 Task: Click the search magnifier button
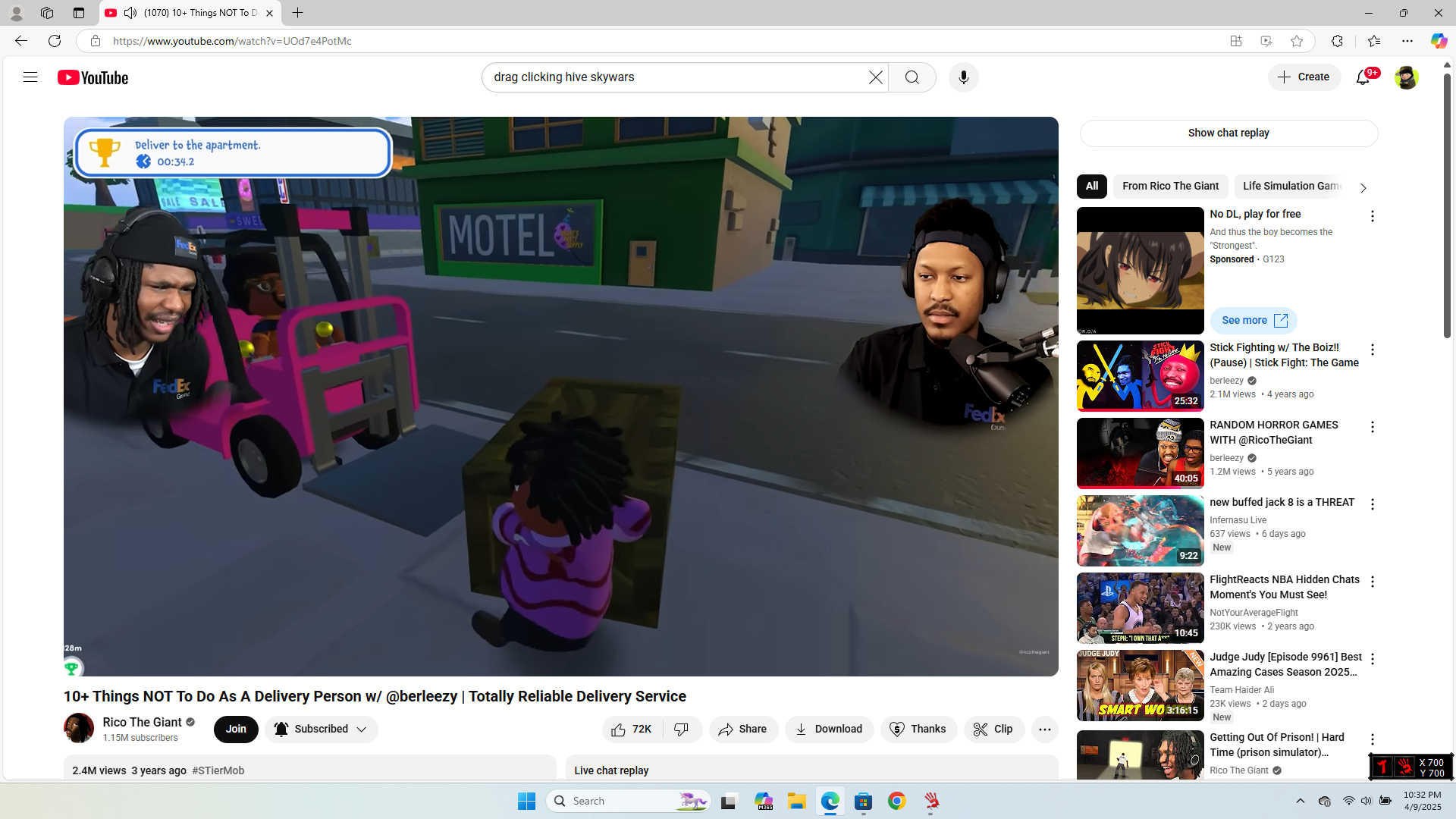pyautogui.click(x=912, y=77)
